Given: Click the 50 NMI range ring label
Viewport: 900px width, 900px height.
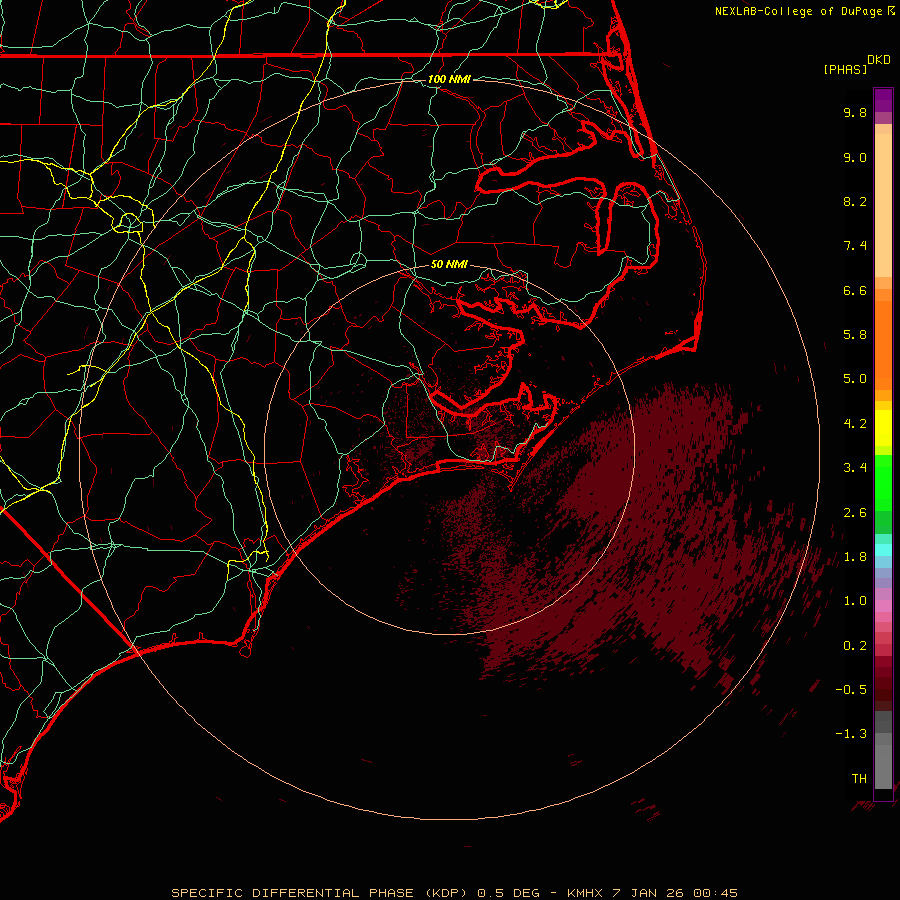Looking at the screenshot, I should point(449,264).
